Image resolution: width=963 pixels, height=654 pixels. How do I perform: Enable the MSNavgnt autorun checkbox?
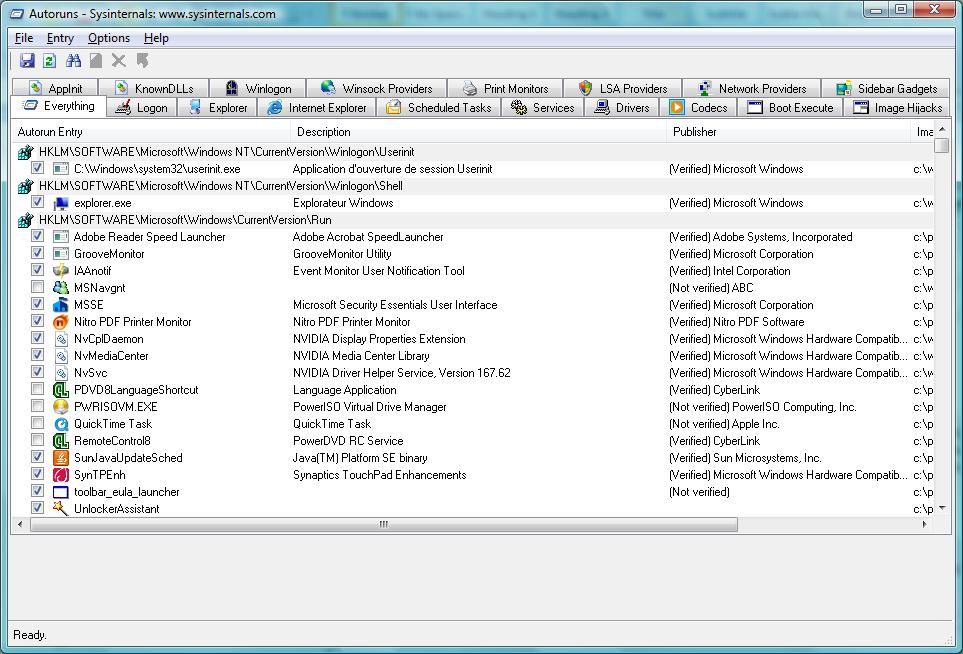pos(37,288)
